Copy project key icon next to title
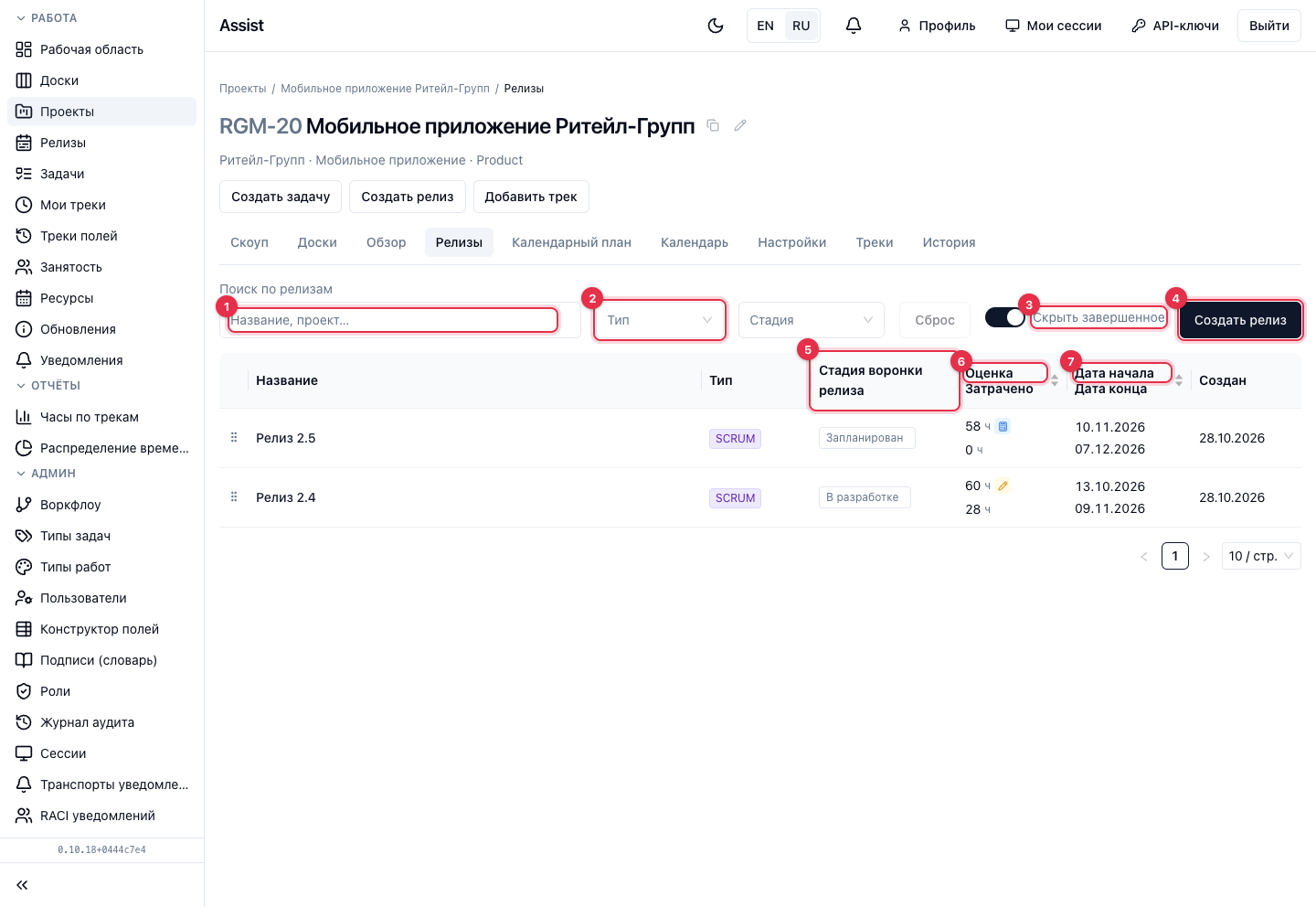The image size is (1316, 907). coord(714,125)
